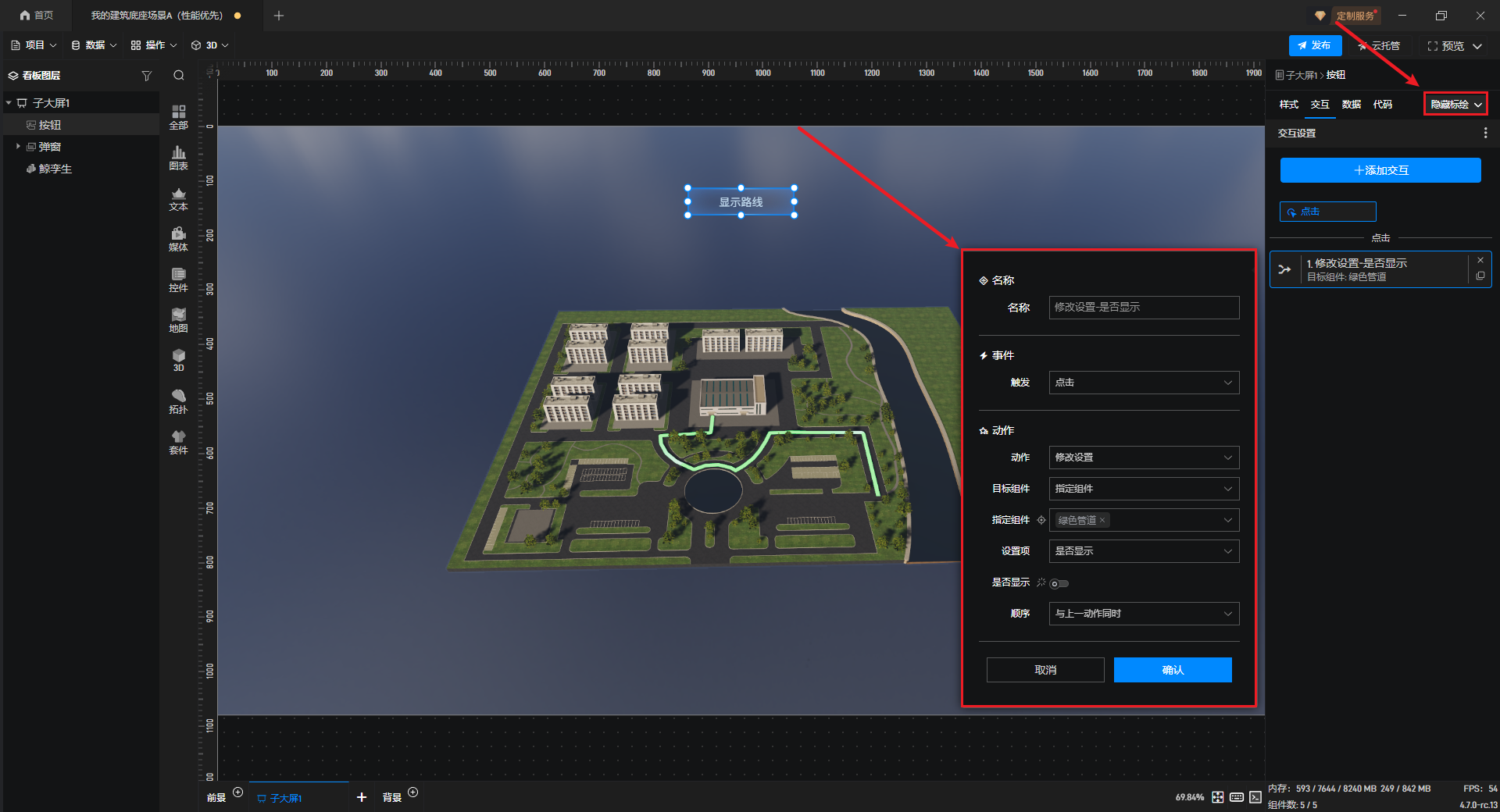Delete the 修改设置-是否显示 interaction item
The image size is (1500, 812).
(x=1480, y=261)
